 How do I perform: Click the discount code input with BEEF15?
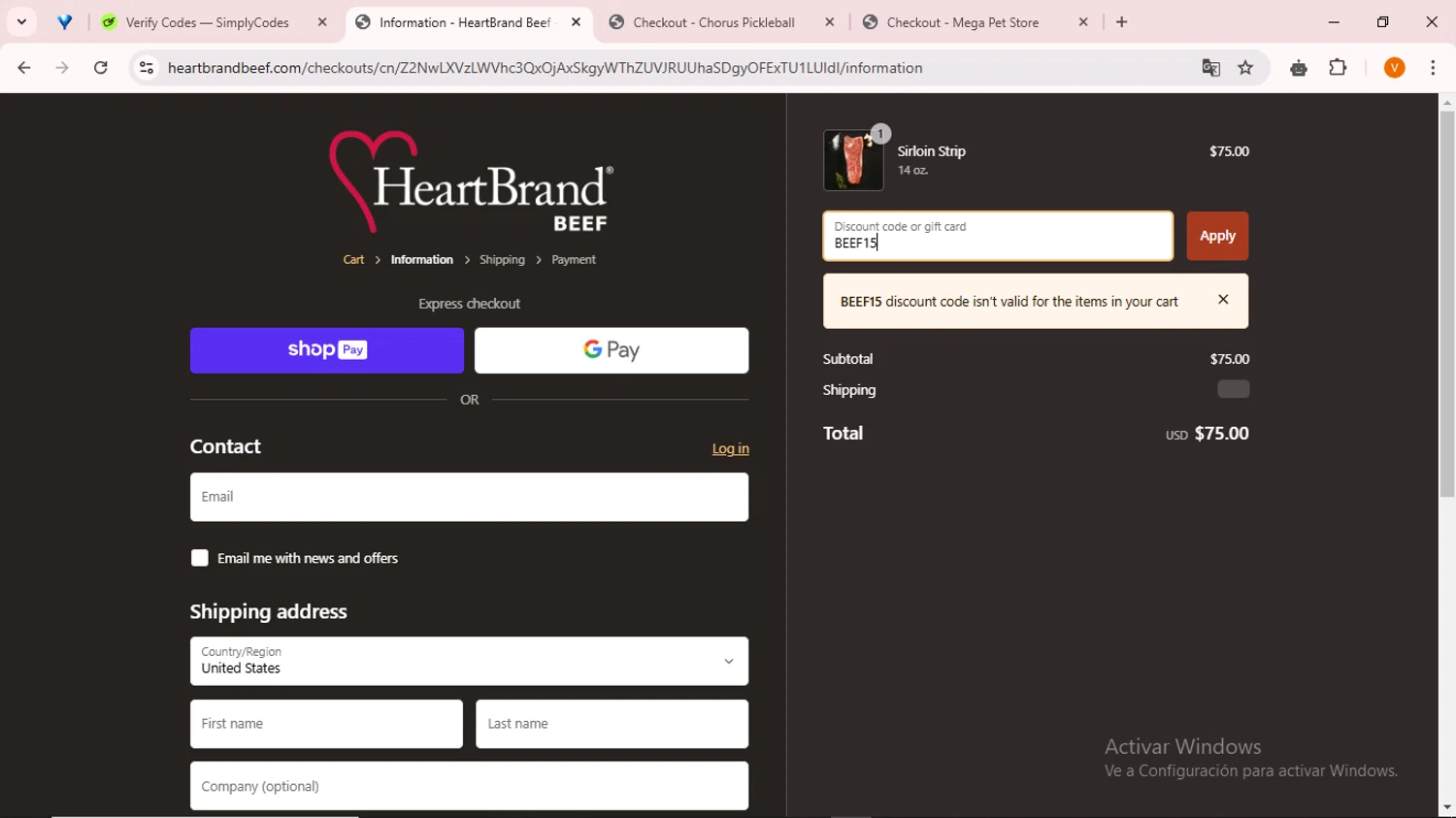[x=998, y=236]
